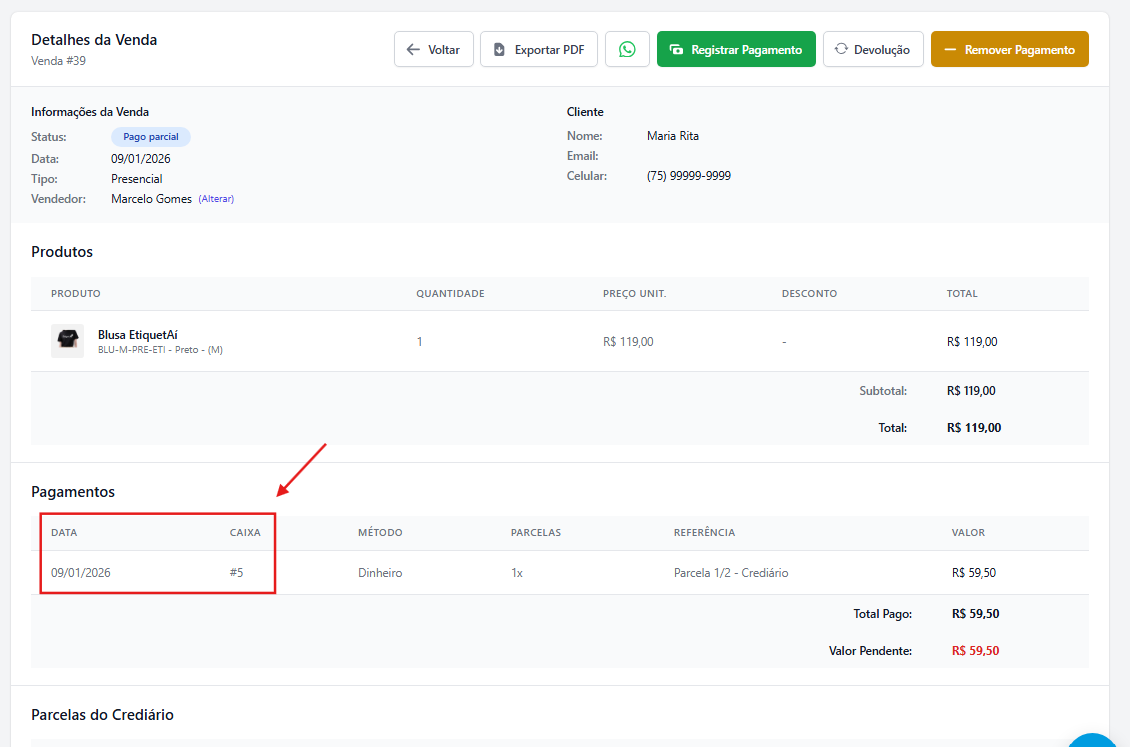Screen dimensions: 1130x747
Task: Click the Alterar link beside Vendedor
Action: tap(216, 199)
